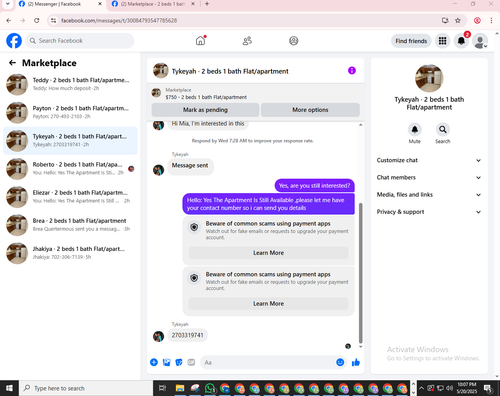Expand Privacy & support section
Screen dimensions: 500x396
click(429, 212)
